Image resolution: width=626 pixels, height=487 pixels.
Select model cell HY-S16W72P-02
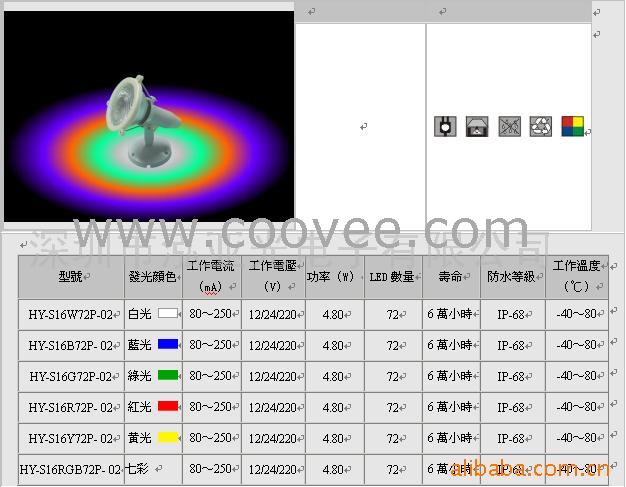[71, 315]
